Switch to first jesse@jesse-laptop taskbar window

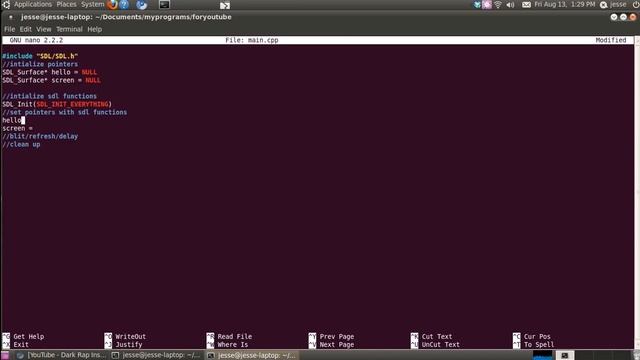point(156,356)
